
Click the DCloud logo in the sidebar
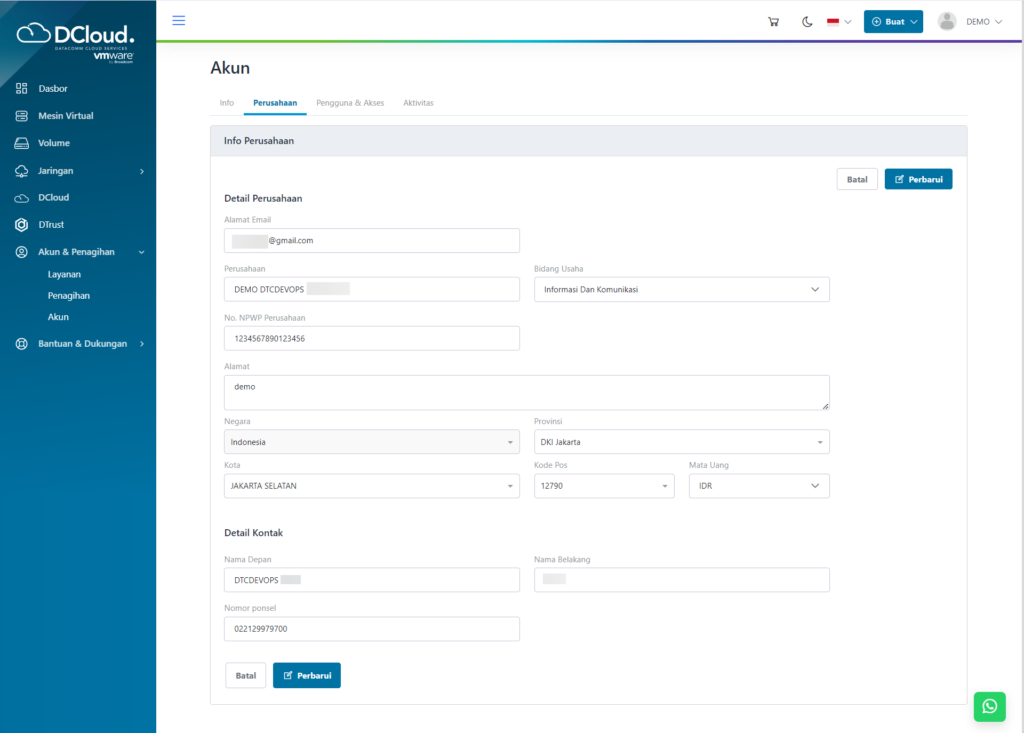75,42
